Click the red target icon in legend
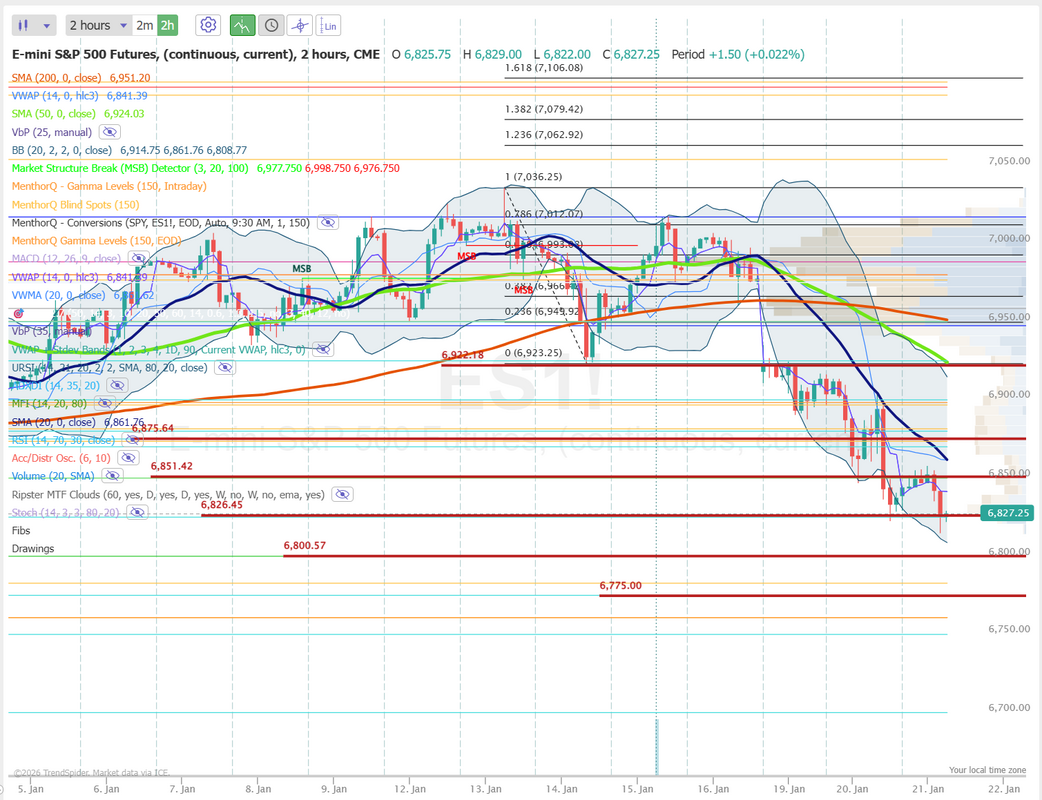The height and width of the screenshot is (800, 1042). (18, 314)
